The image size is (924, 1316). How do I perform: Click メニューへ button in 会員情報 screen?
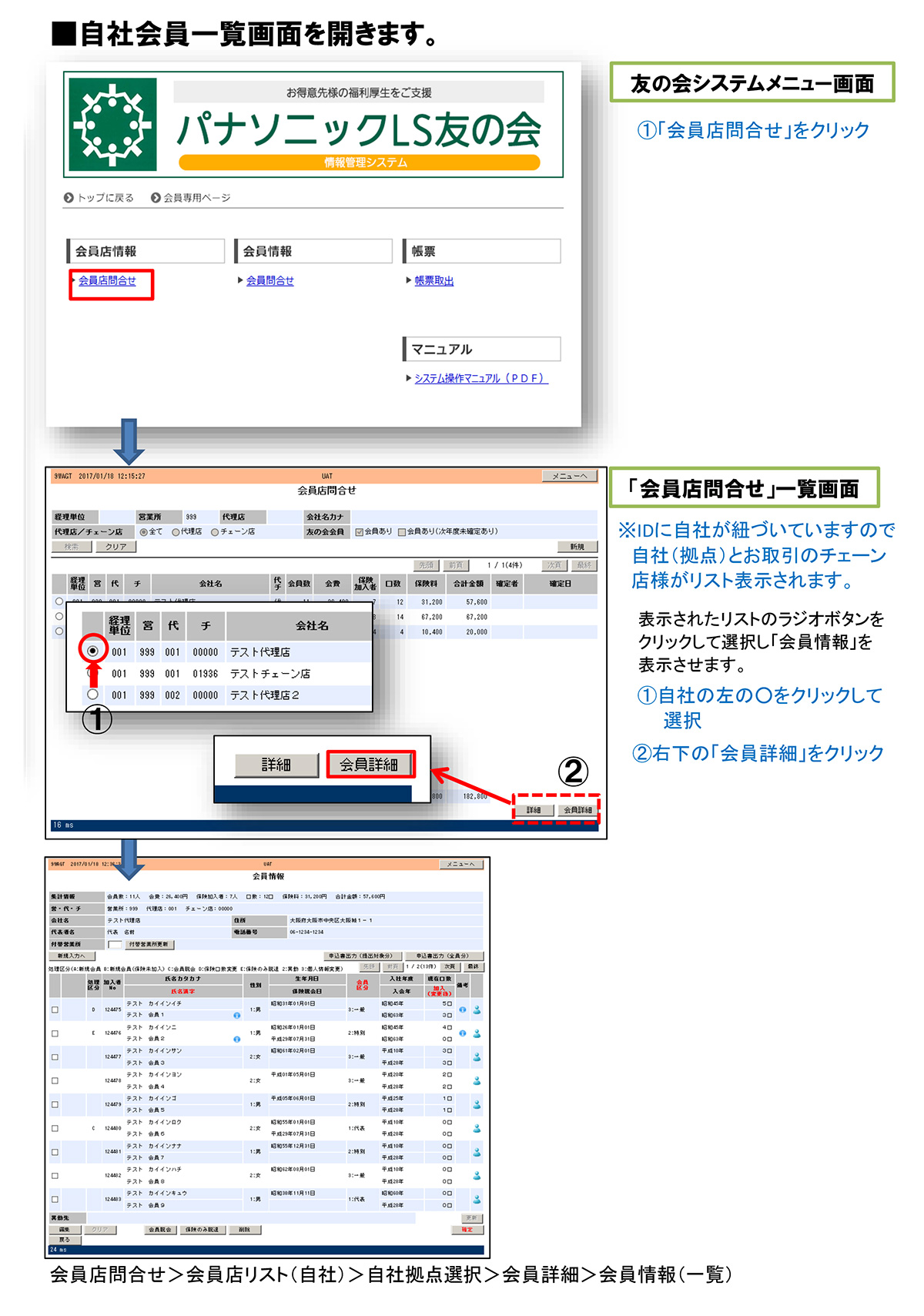point(461,864)
